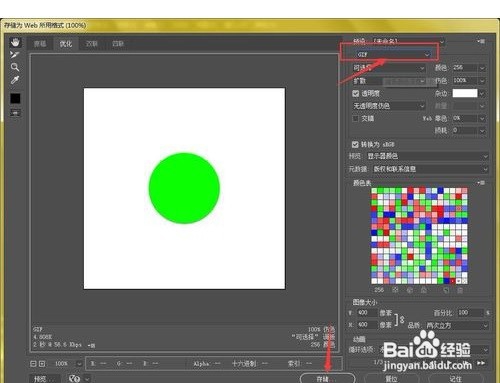Click the last-frame playback button
500x383 pixels.
[x=481, y=363]
